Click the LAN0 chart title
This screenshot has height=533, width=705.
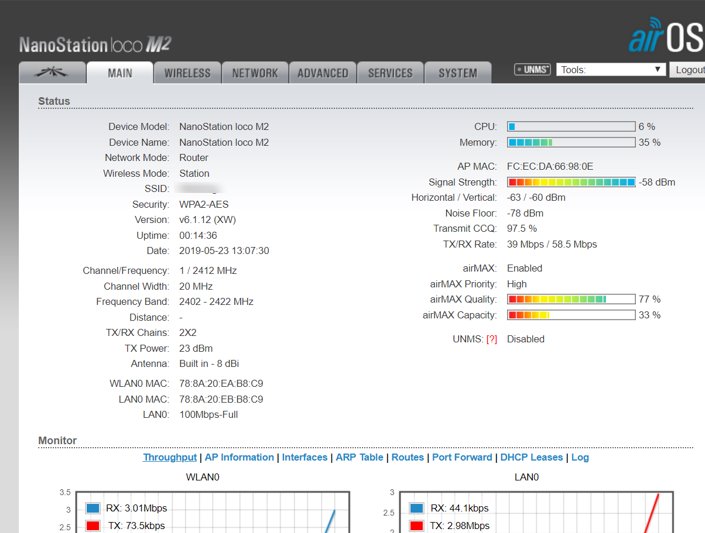[x=526, y=477]
